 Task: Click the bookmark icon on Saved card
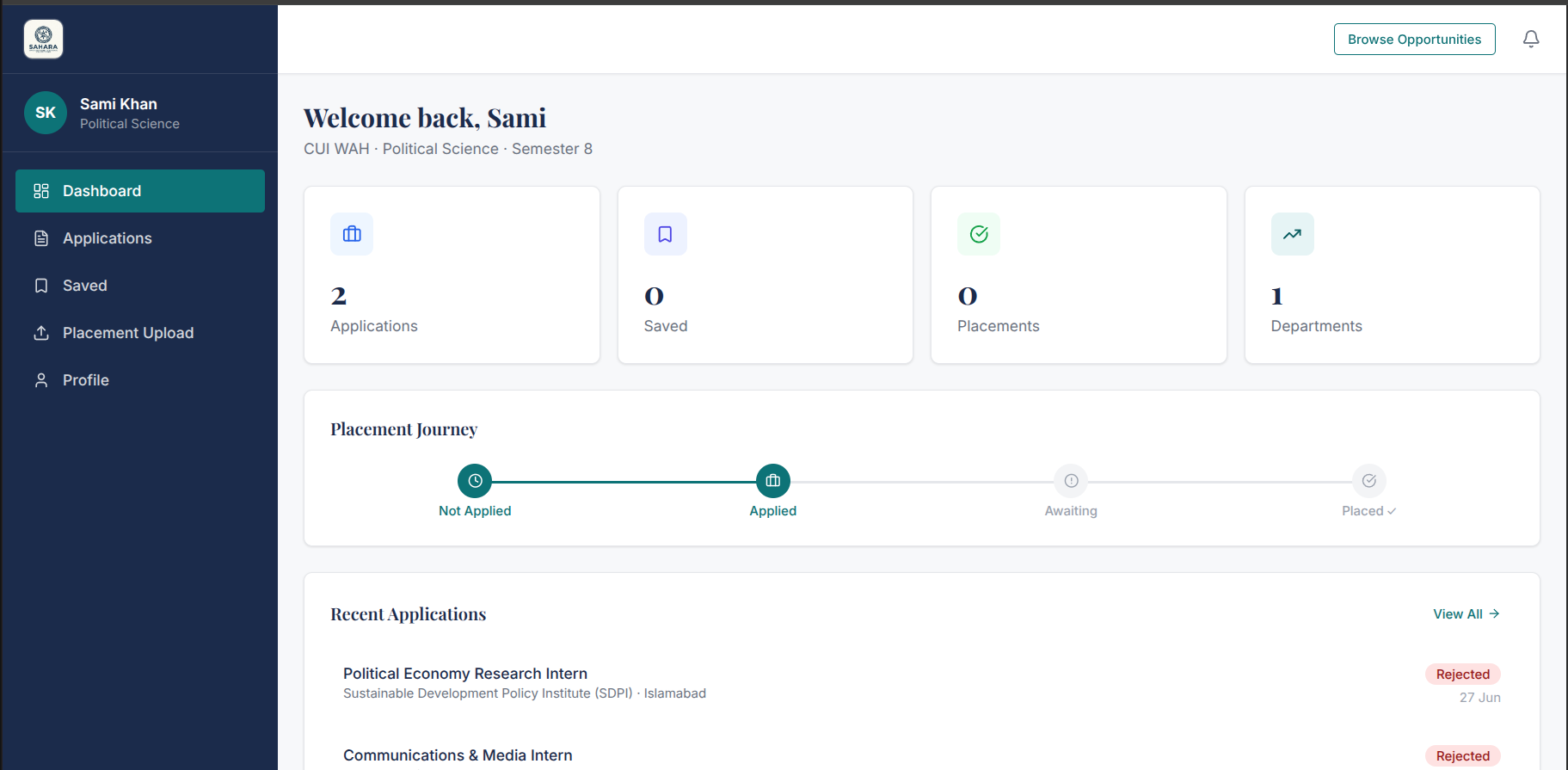pyautogui.click(x=666, y=234)
